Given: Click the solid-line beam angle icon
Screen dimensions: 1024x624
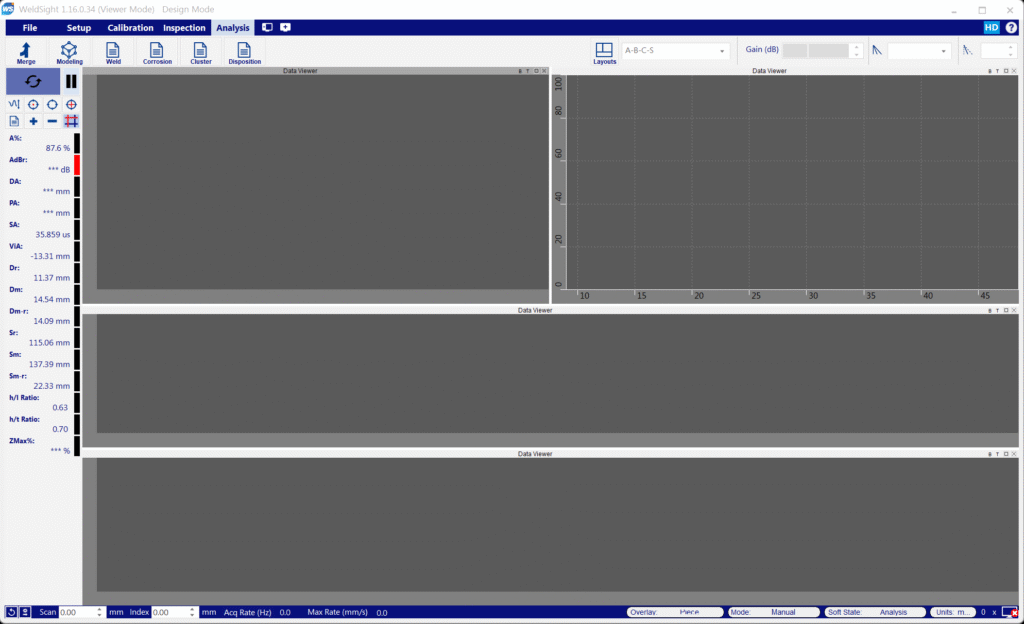Looking at the screenshot, I should (877, 50).
